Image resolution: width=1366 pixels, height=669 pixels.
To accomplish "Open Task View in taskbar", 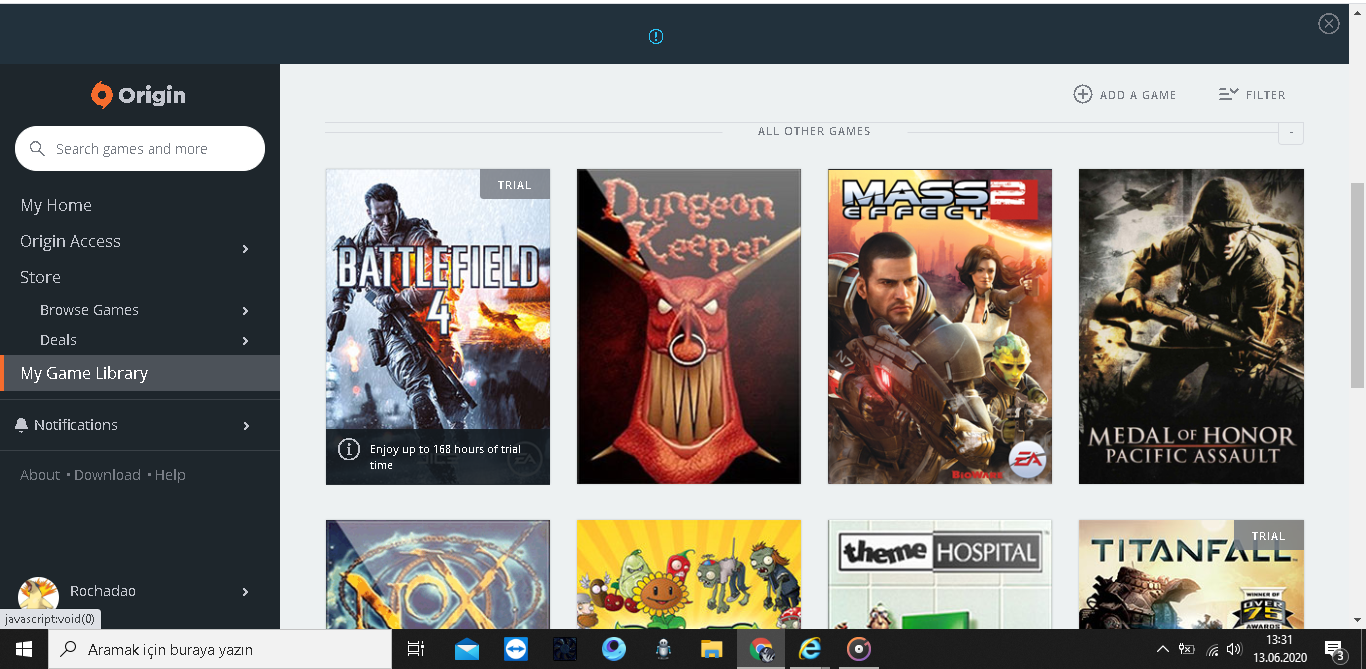I will [x=416, y=649].
